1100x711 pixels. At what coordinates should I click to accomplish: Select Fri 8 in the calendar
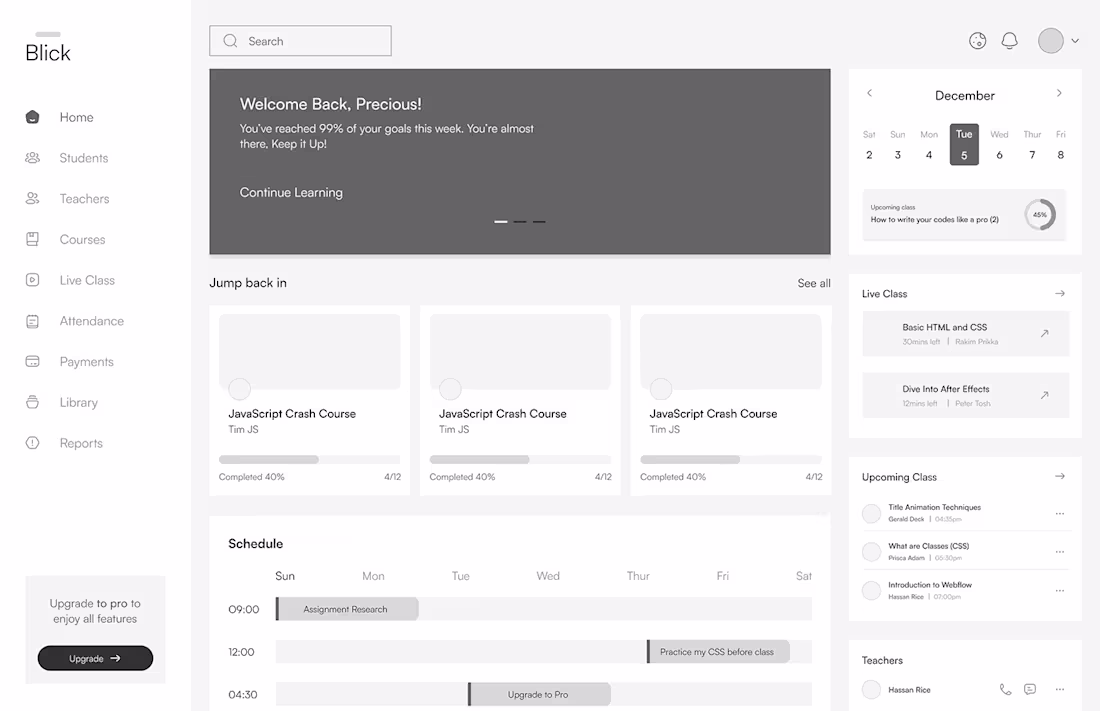pyautogui.click(x=1061, y=145)
